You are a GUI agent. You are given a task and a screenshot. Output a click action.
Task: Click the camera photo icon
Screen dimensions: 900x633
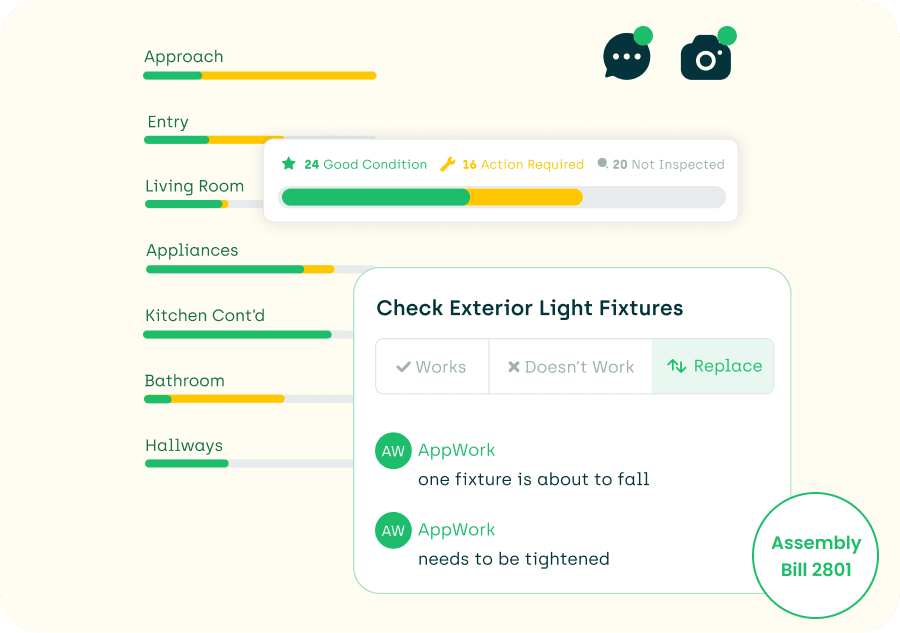click(x=705, y=57)
